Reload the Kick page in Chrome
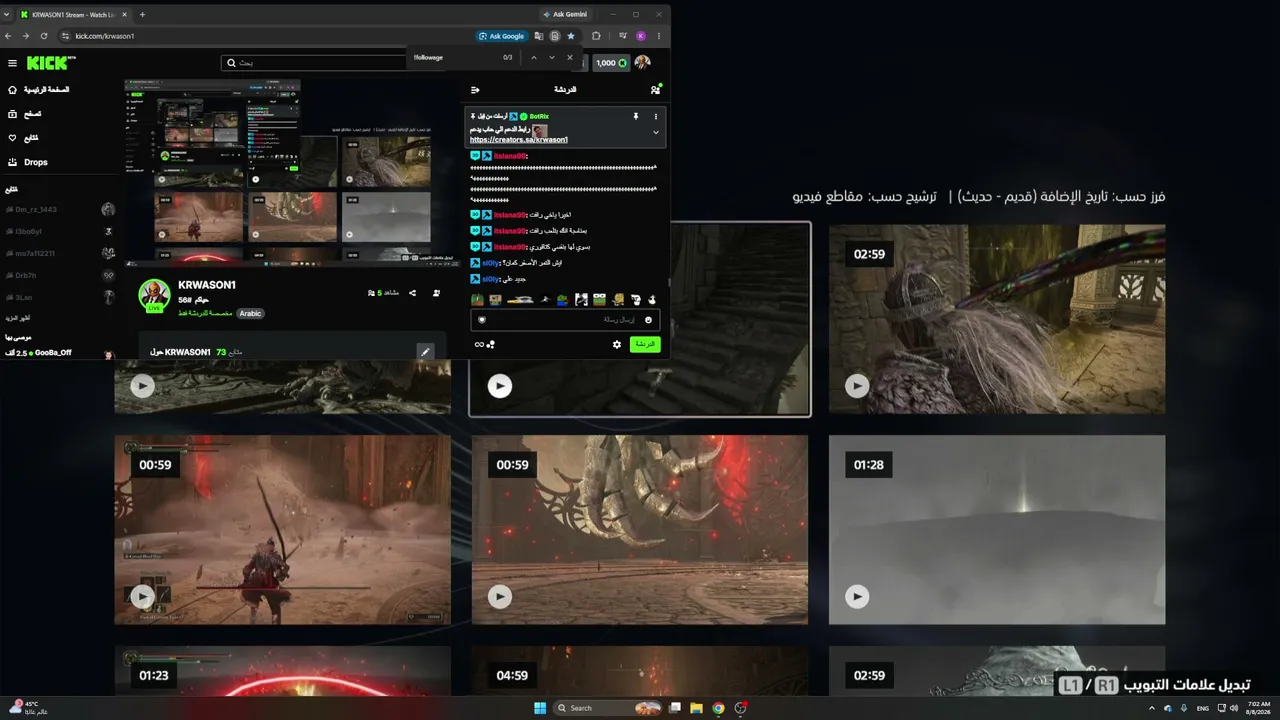The width and height of the screenshot is (1280, 720). pos(44,36)
